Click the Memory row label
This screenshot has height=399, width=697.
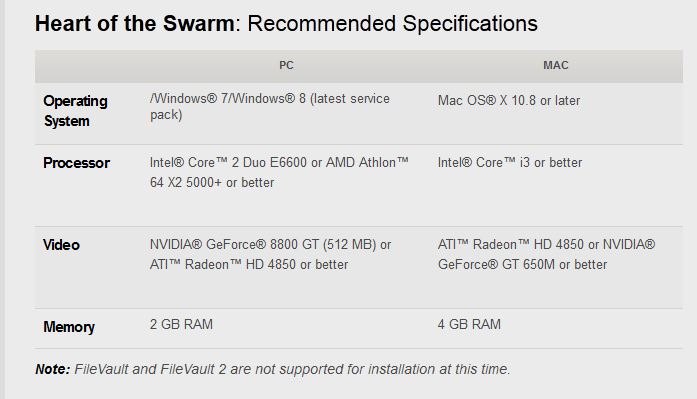point(69,327)
